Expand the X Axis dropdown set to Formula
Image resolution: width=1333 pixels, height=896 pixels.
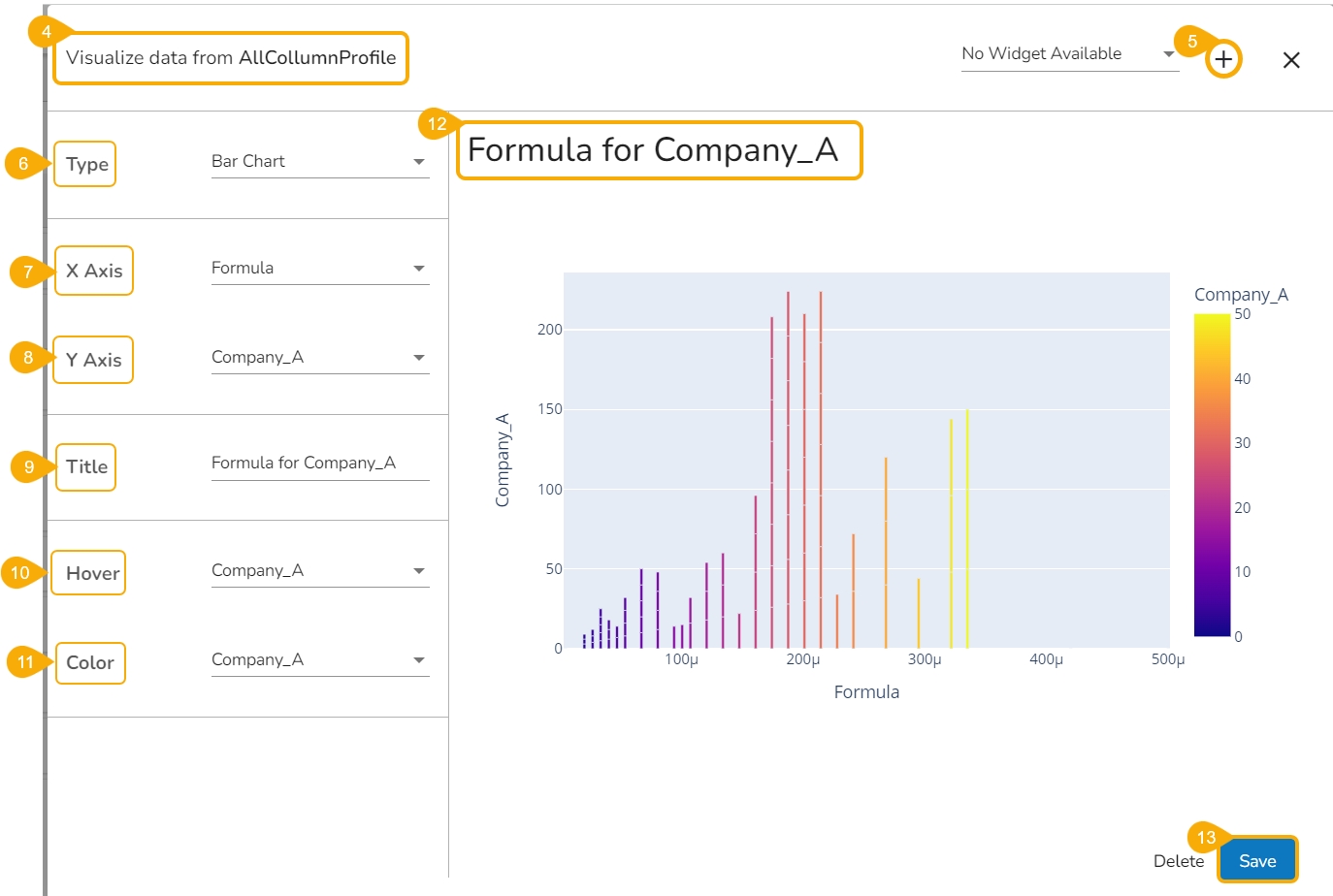(x=319, y=269)
